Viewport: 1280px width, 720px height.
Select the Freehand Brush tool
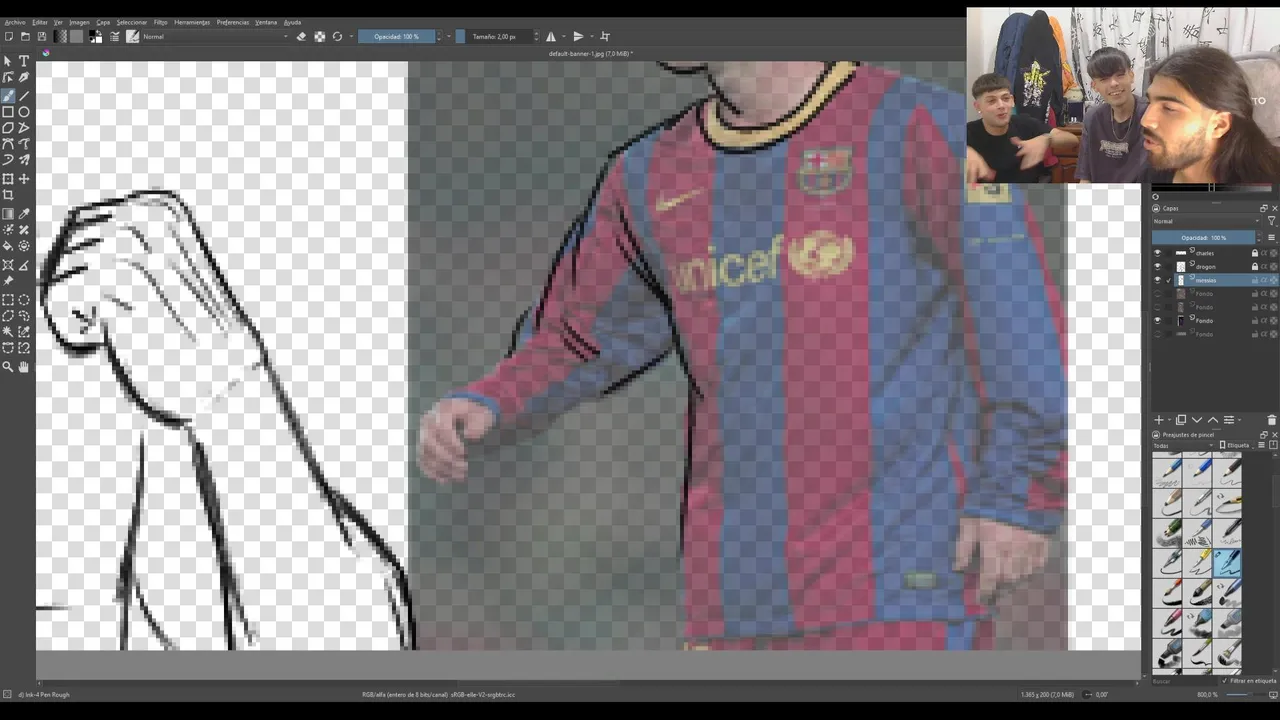(8, 96)
